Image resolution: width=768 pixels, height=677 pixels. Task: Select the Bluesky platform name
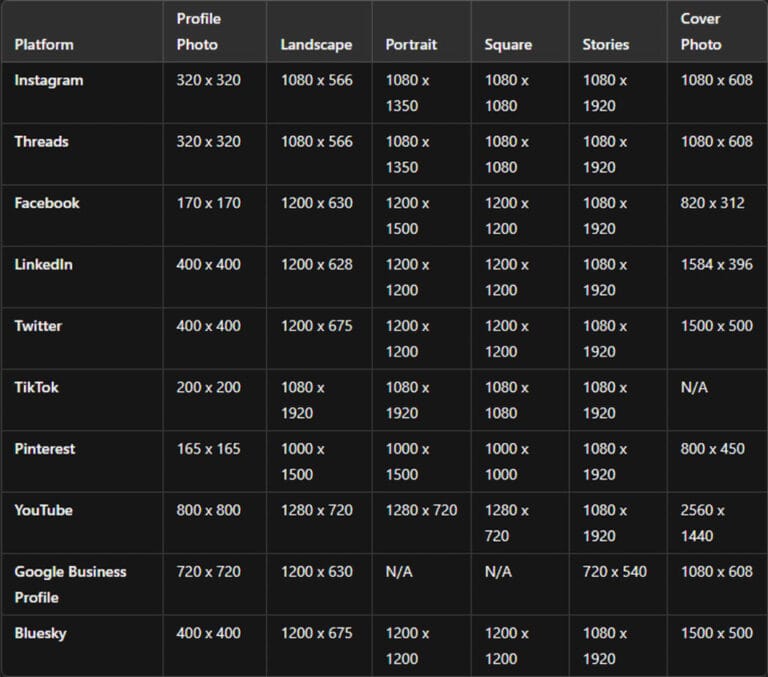[x=40, y=633]
